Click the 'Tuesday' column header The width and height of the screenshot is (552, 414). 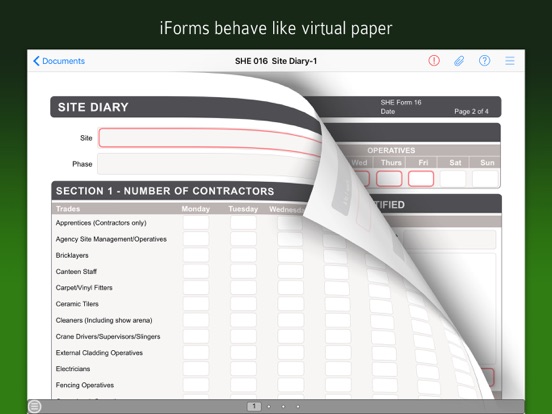[243, 209]
